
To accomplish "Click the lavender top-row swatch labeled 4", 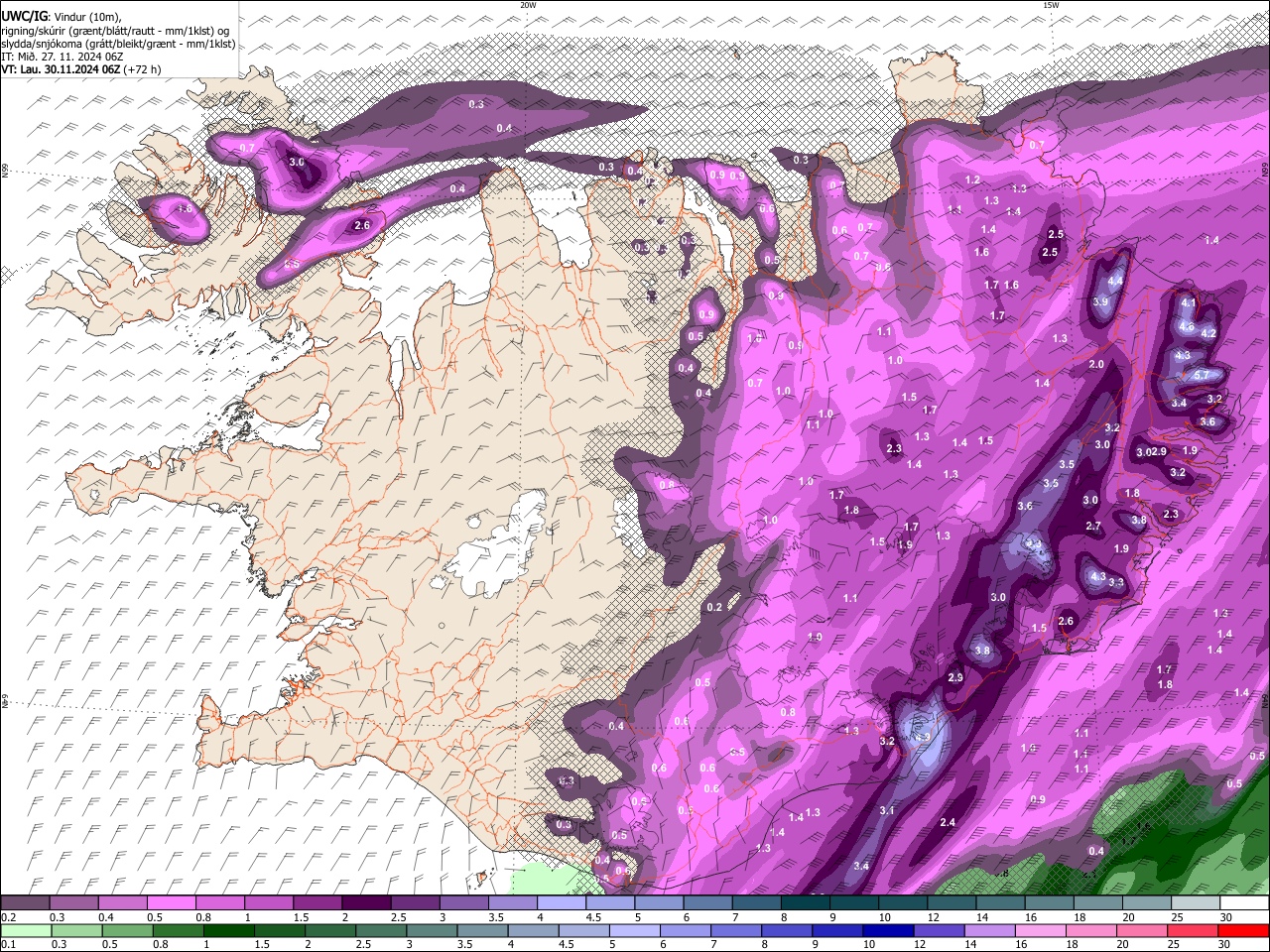I will pos(562,902).
